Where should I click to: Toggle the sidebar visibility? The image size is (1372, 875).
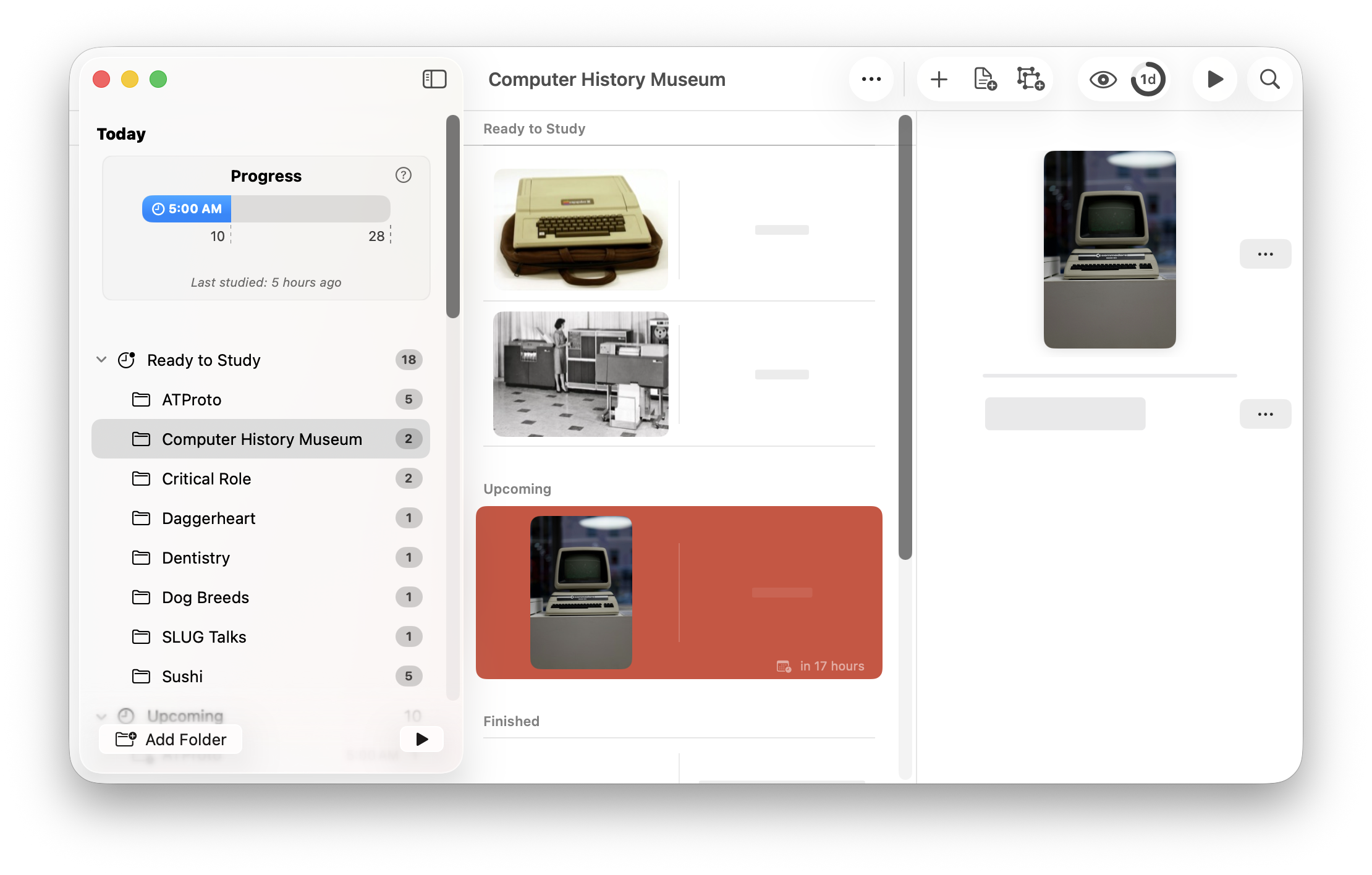pos(434,79)
